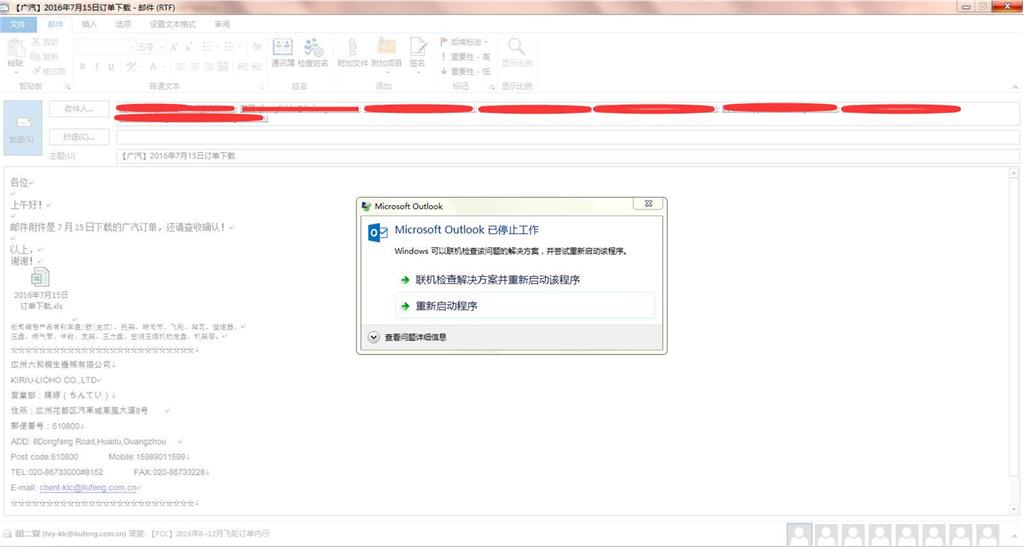Click the font color (A) icon

153,67
